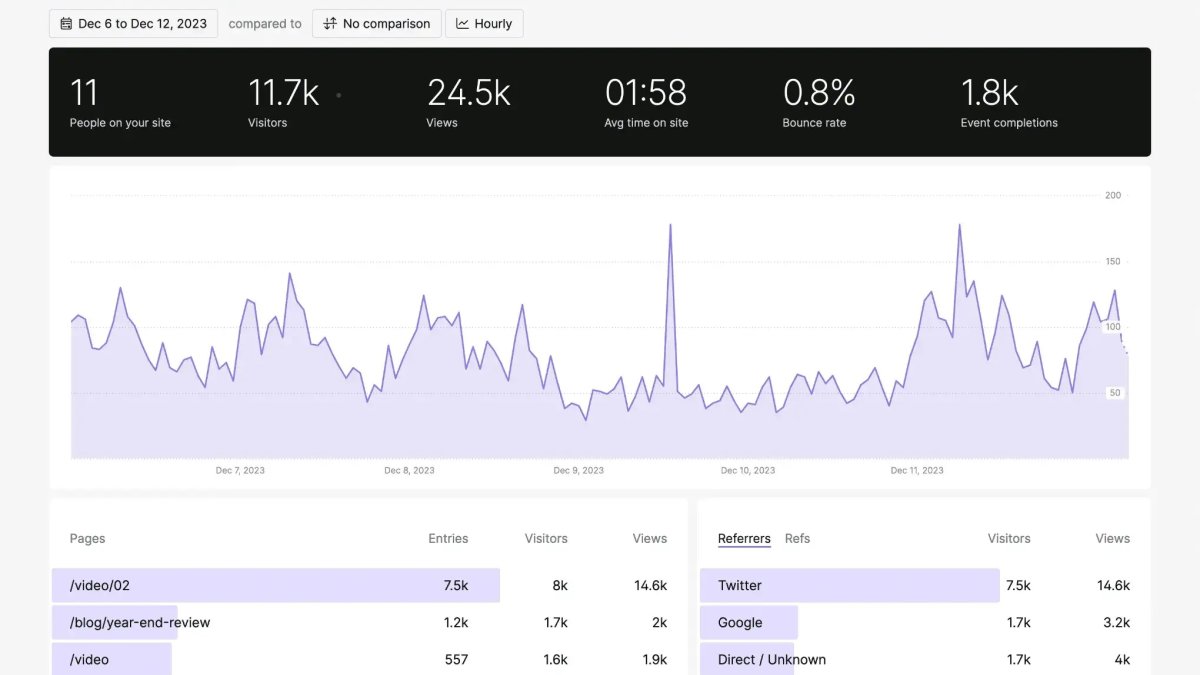1200x675 pixels.
Task: Select the 24.5k Views metric
Action: [468, 103]
